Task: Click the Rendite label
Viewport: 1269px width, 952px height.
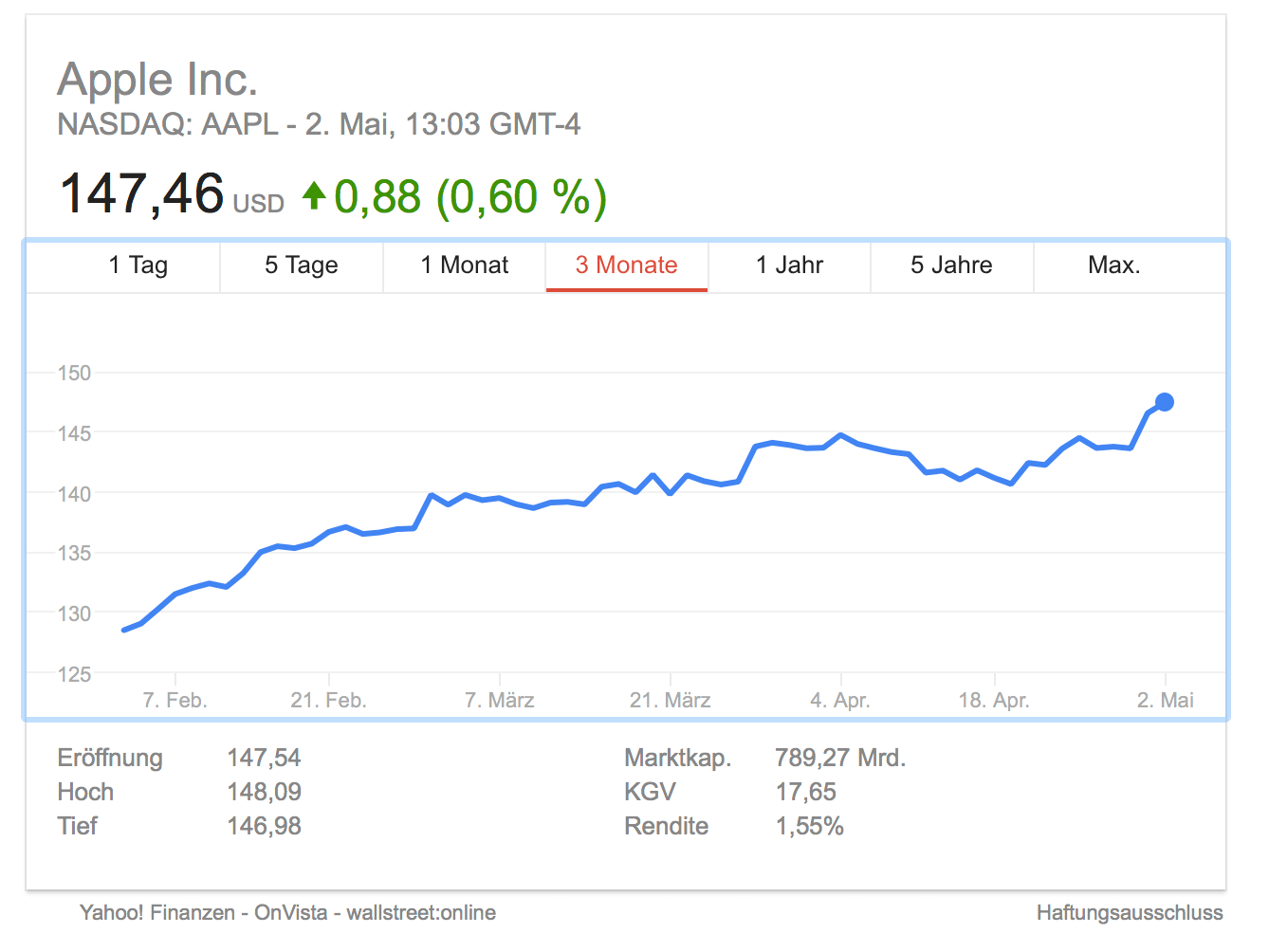Action: (x=666, y=826)
